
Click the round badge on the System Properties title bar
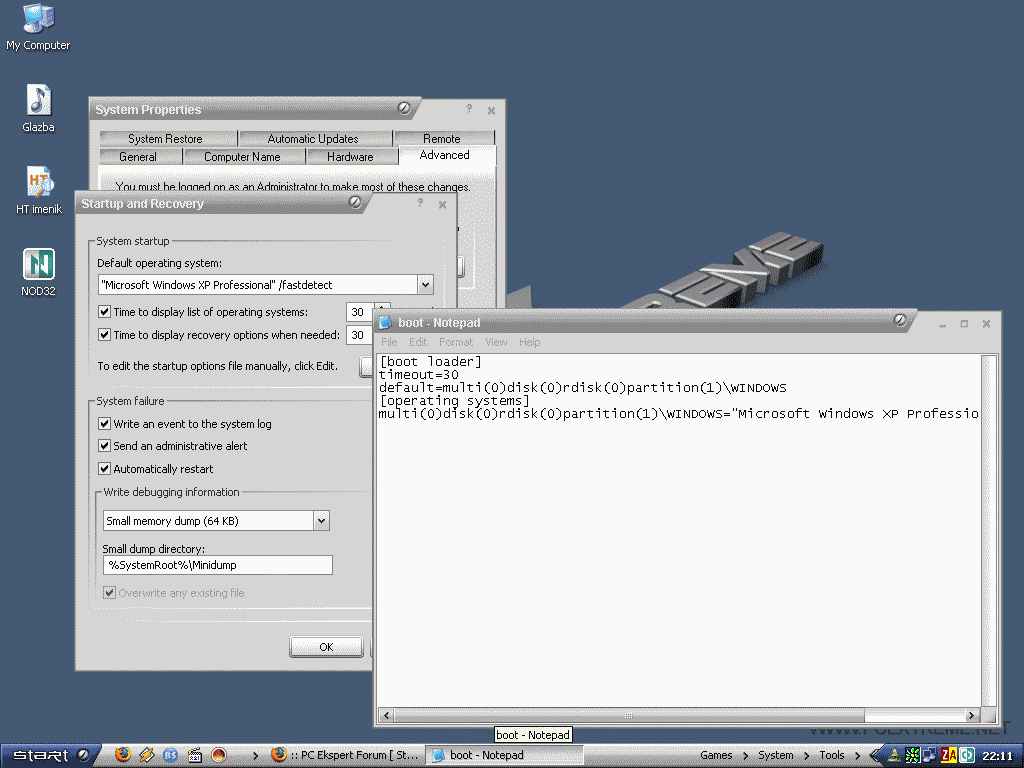(x=404, y=108)
